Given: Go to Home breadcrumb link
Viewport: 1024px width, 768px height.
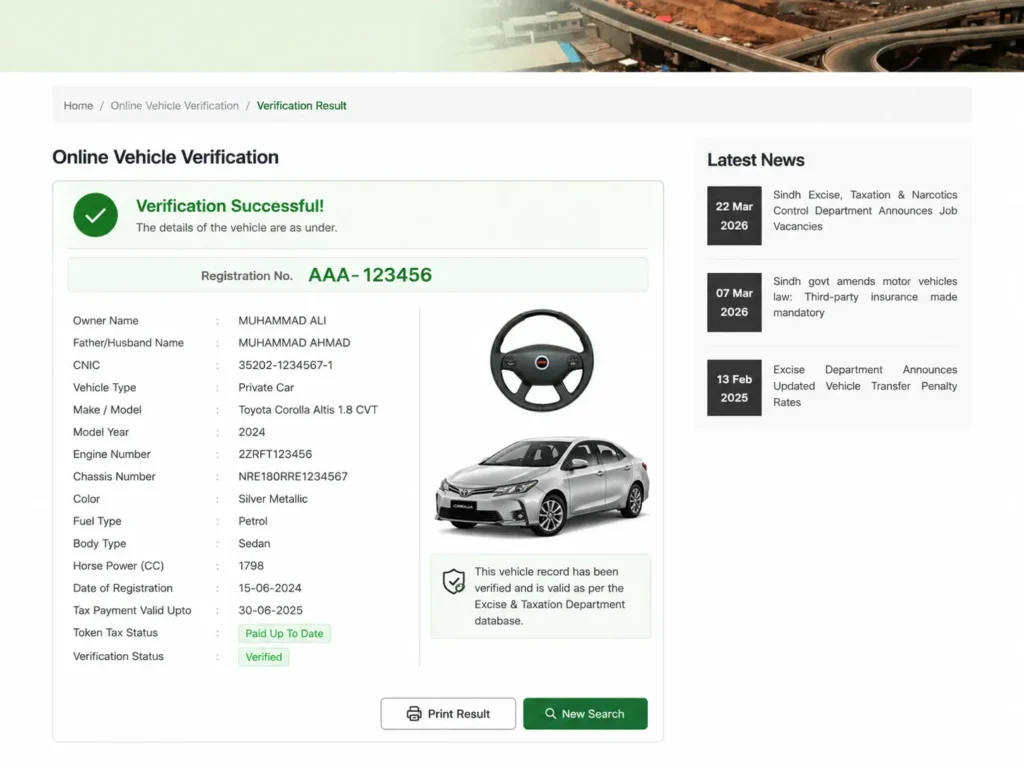Looking at the screenshot, I should pyautogui.click(x=78, y=105).
